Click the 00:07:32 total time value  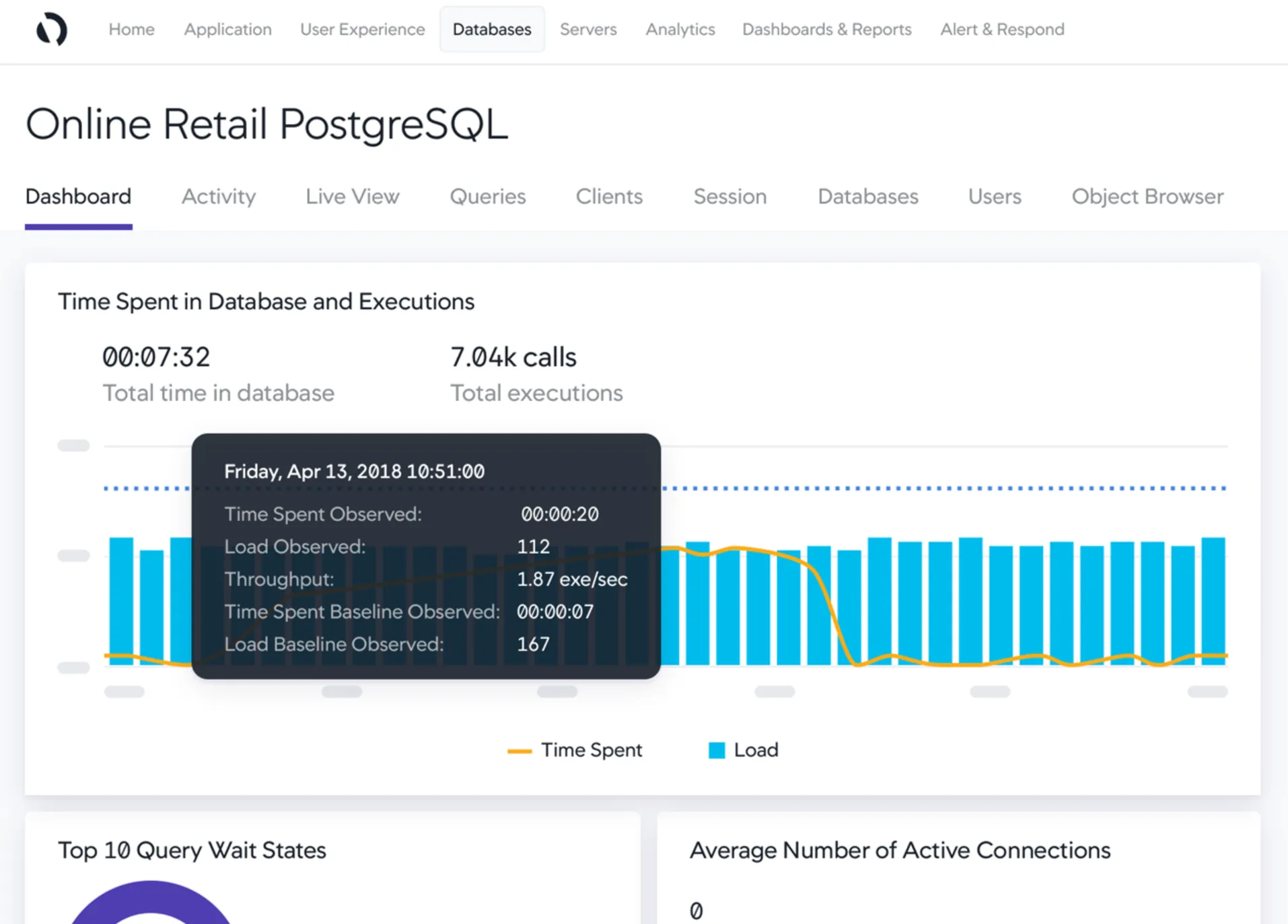pyautogui.click(x=156, y=357)
